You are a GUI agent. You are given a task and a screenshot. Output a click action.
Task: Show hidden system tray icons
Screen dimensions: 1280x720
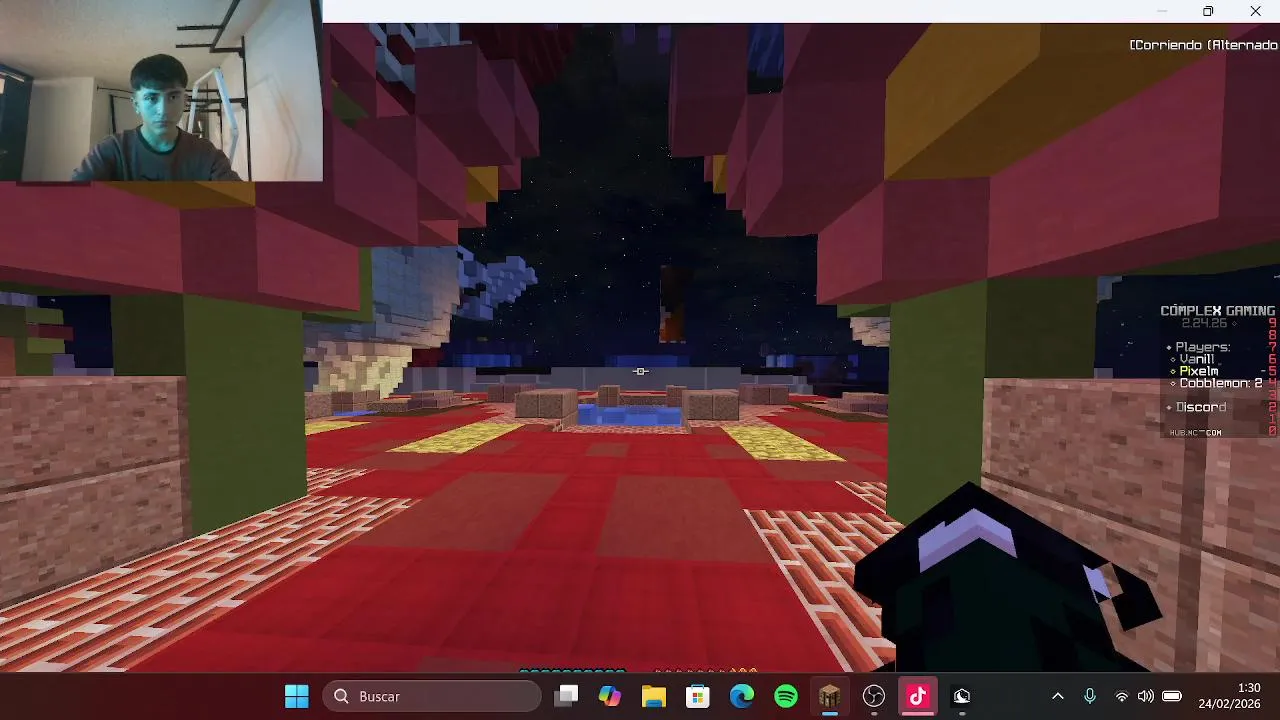(x=1058, y=696)
